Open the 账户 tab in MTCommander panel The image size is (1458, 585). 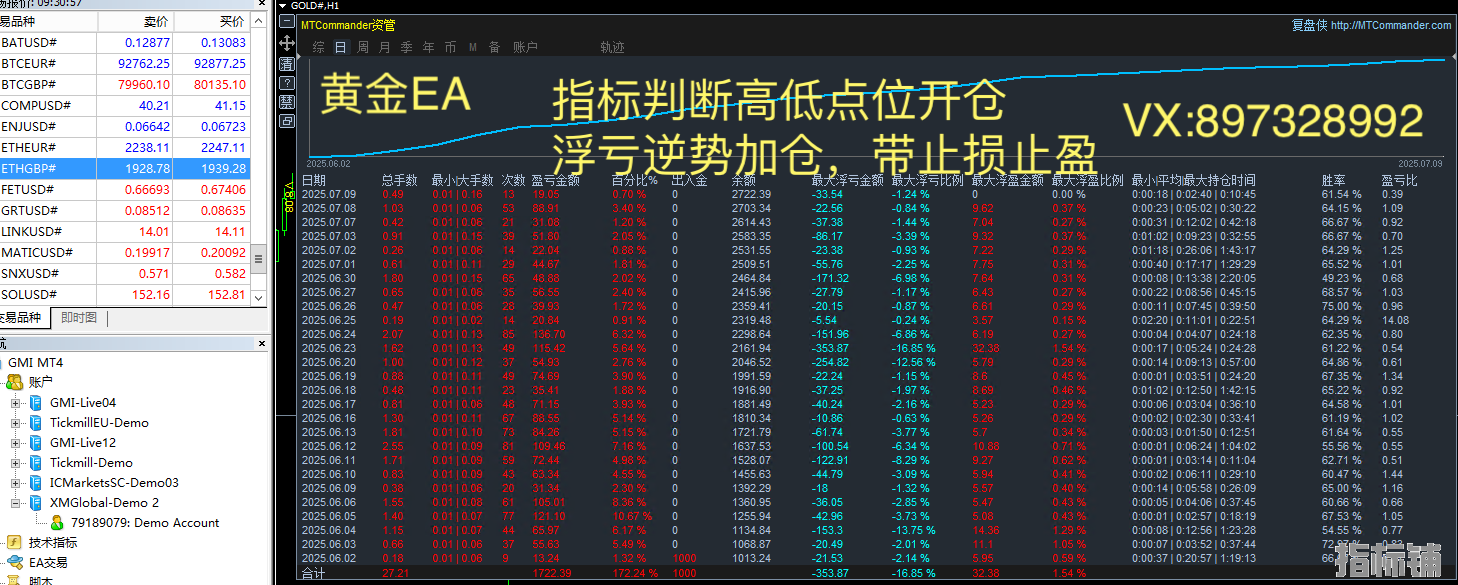click(525, 47)
